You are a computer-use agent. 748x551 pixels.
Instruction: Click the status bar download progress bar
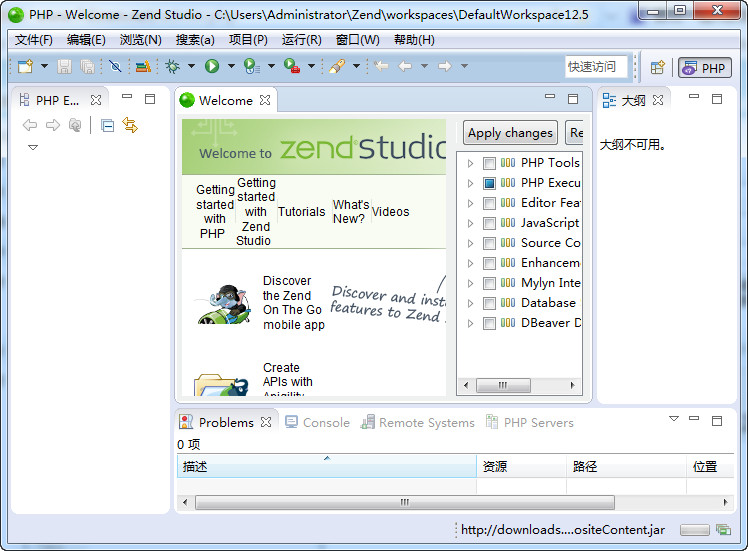[695, 530]
